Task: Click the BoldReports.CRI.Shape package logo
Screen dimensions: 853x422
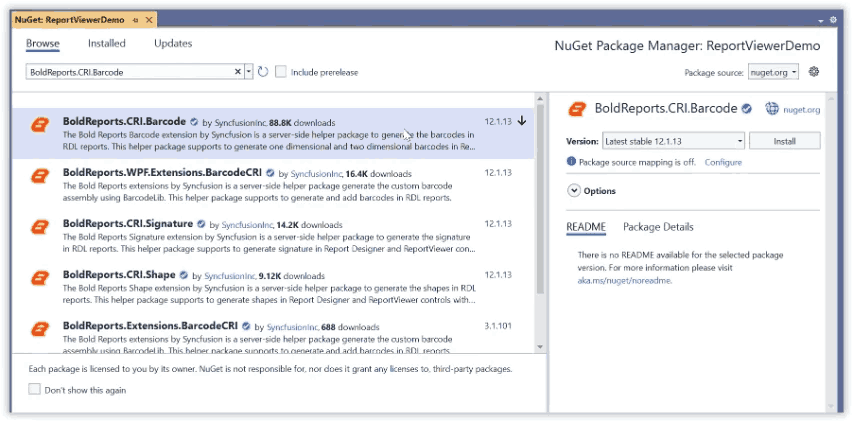Action: click(40, 277)
